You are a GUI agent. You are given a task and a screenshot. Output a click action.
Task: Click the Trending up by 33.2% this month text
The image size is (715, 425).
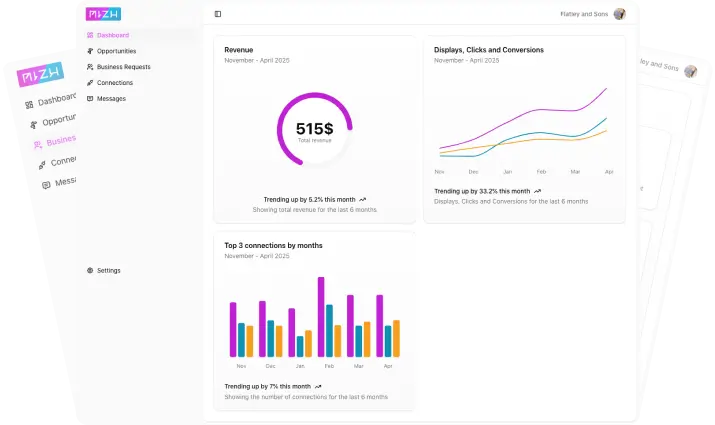coord(482,192)
